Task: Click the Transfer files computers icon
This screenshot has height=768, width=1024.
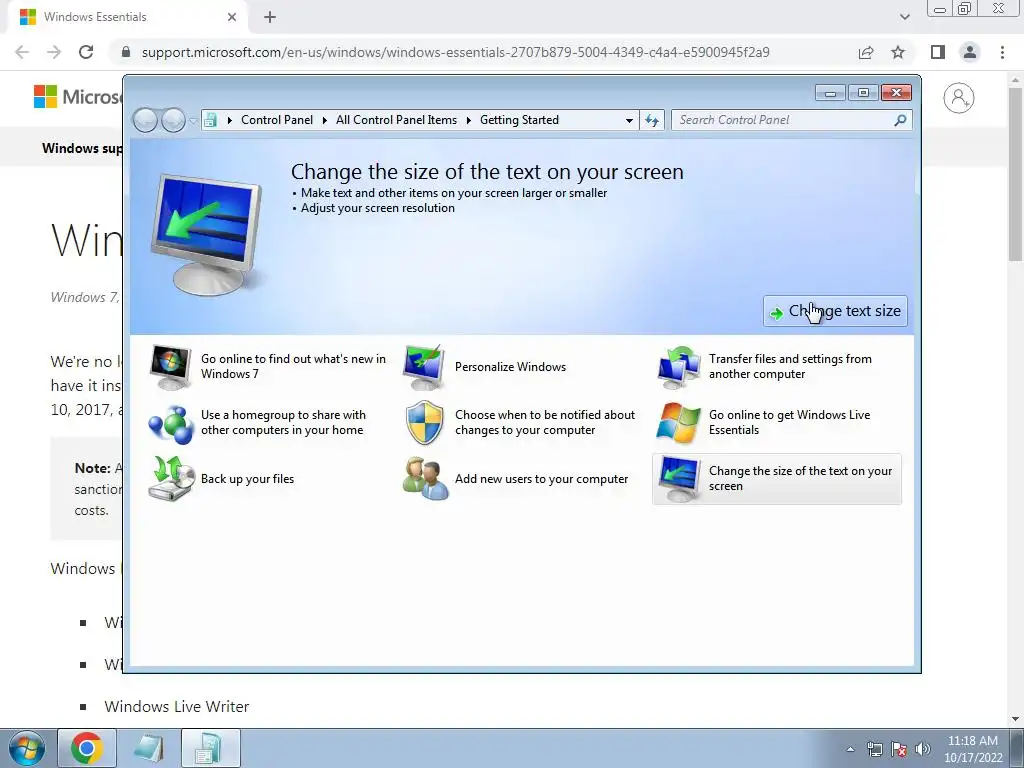Action: 679,367
